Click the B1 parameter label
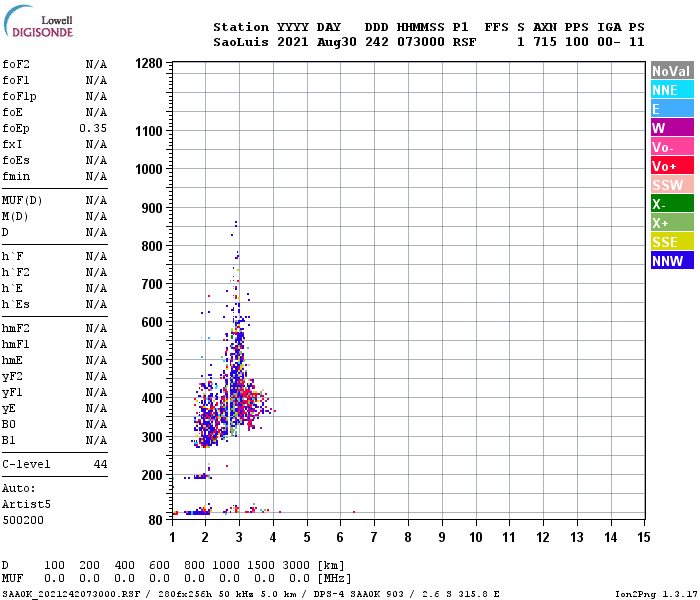The width and height of the screenshot is (700, 600). pos(8,441)
